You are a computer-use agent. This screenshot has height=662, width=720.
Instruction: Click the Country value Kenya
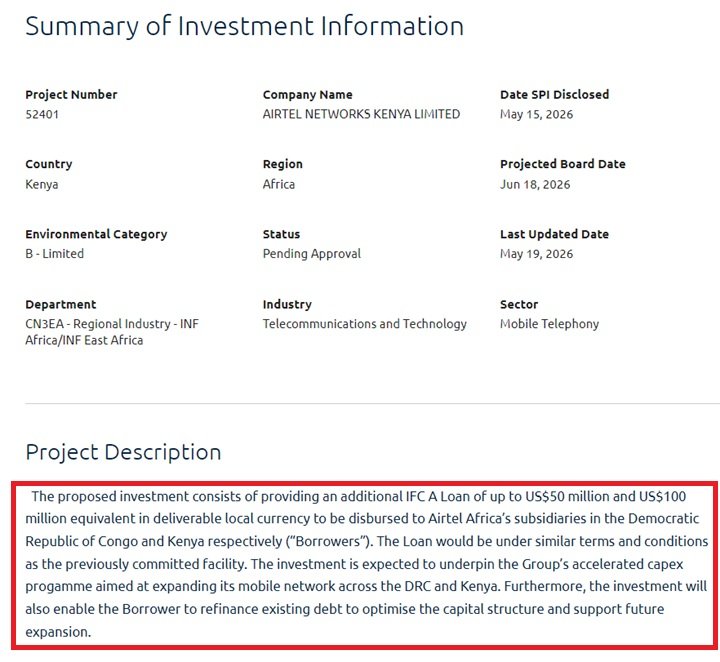coord(41,185)
